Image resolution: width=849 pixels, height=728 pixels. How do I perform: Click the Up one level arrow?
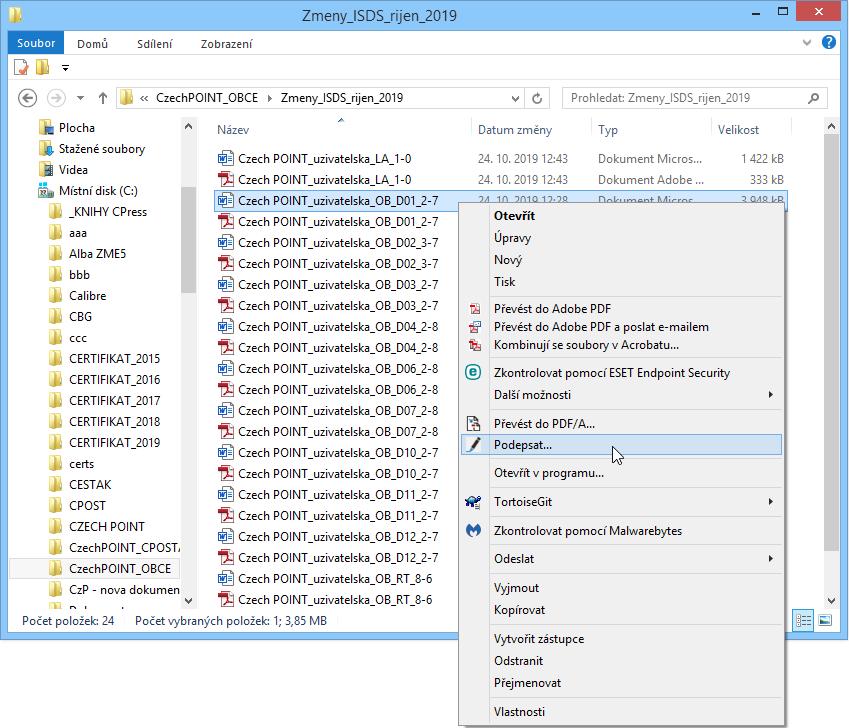click(103, 98)
